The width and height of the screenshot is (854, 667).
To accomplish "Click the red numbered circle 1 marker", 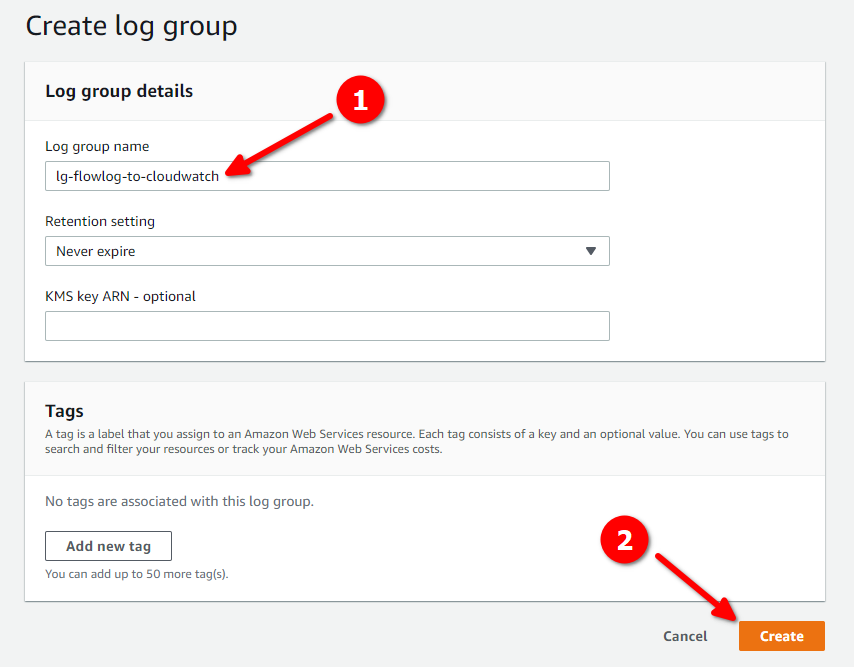I will point(360,100).
